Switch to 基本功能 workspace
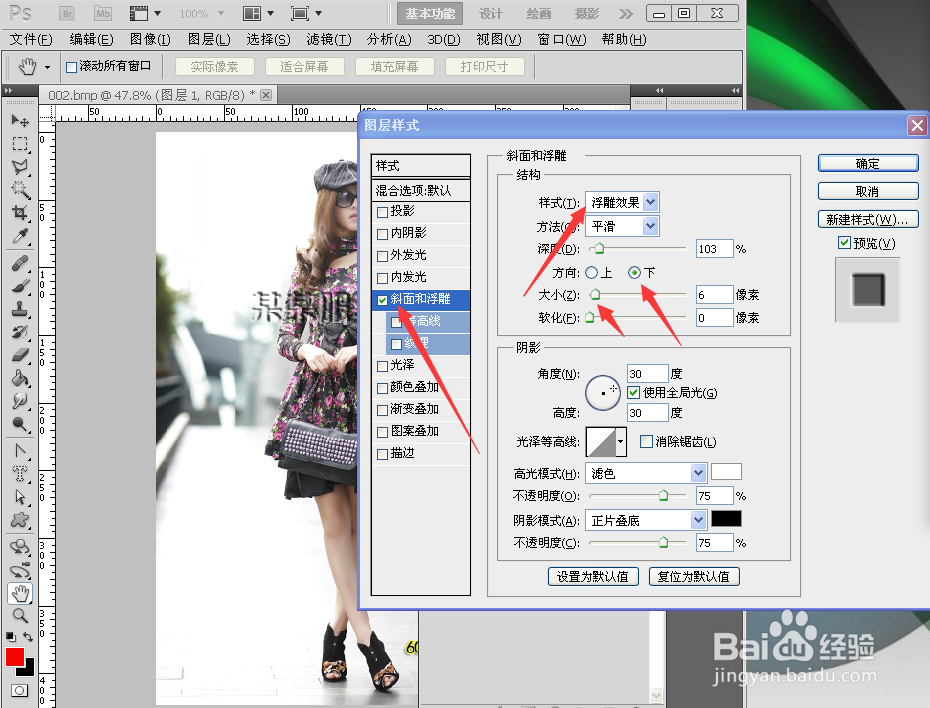Viewport: 930px width, 708px height. click(x=430, y=14)
